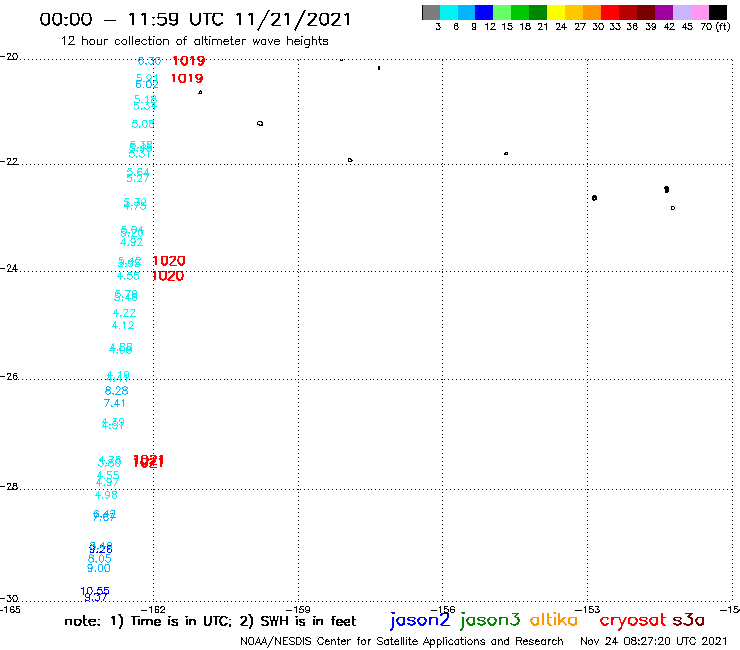The image size is (740, 650).
Task: Click the 'Nov 24 08:27:20 UTC 2021' timestamp
Action: pyautogui.click(x=654, y=641)
